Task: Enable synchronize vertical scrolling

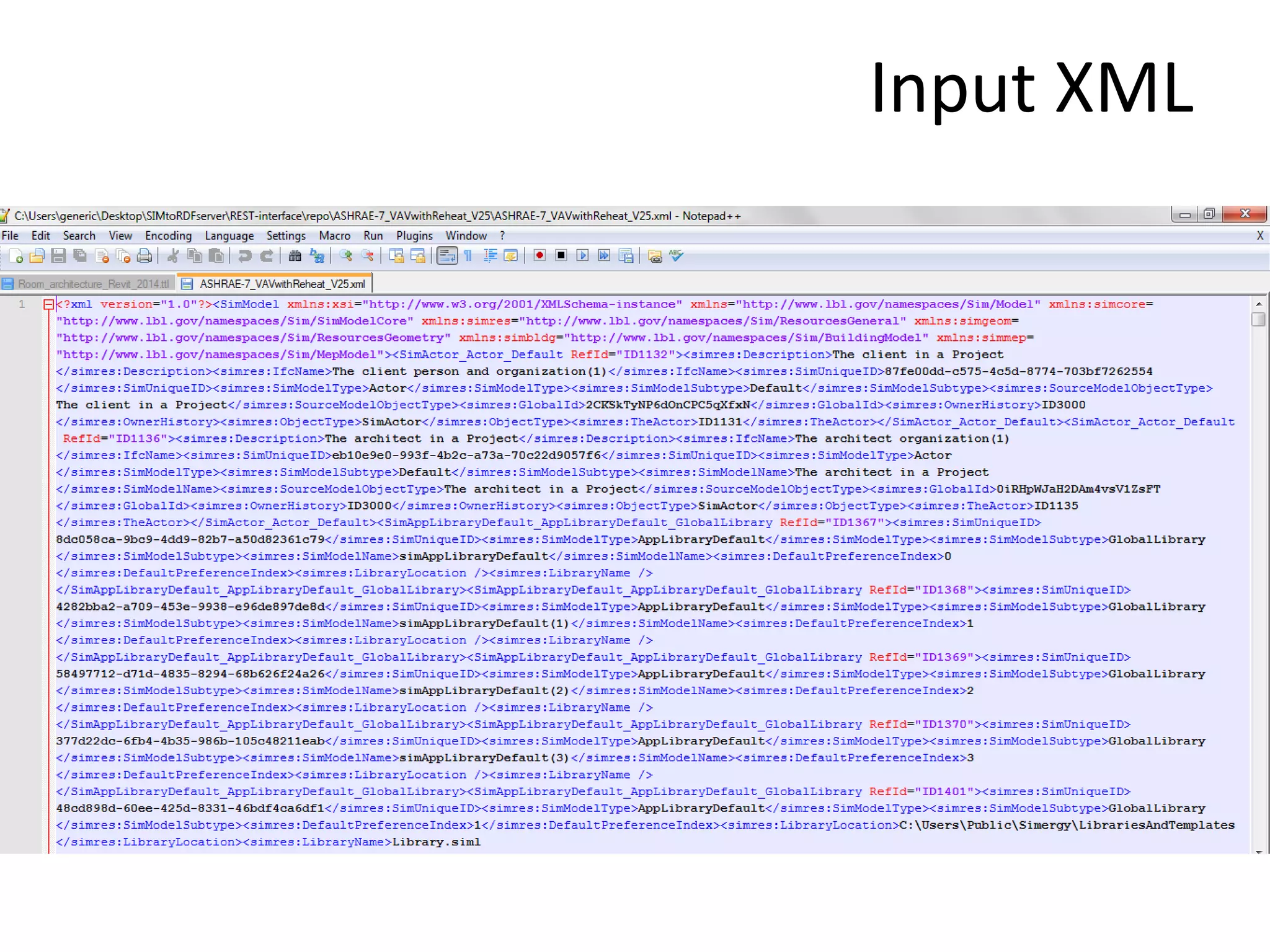Action: [396, 255]
